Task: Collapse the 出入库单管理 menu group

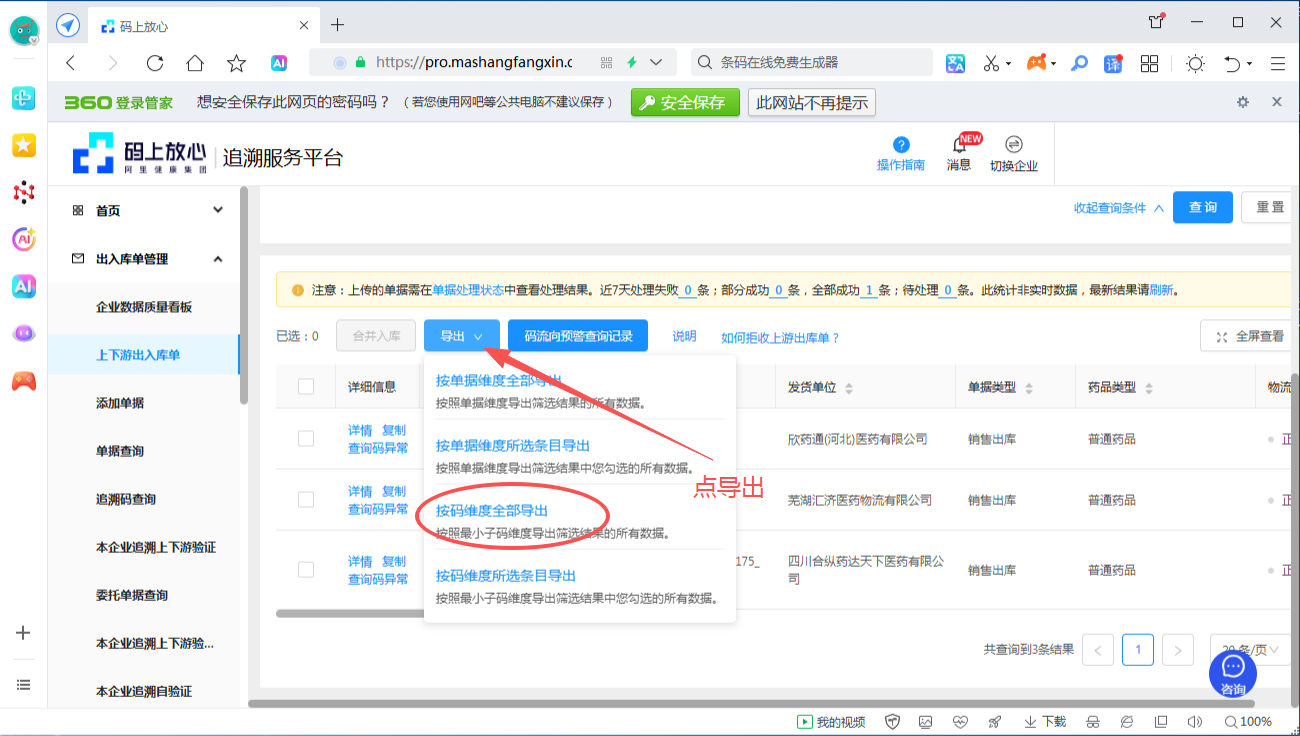Action: (218, 259)
